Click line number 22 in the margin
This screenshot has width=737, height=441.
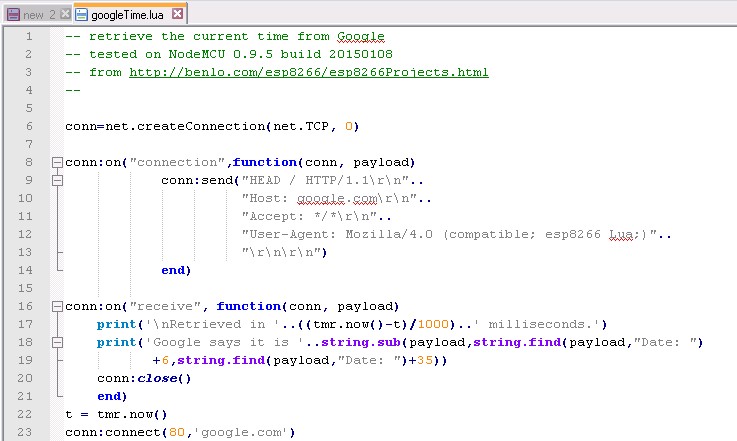tap(26, 414)
